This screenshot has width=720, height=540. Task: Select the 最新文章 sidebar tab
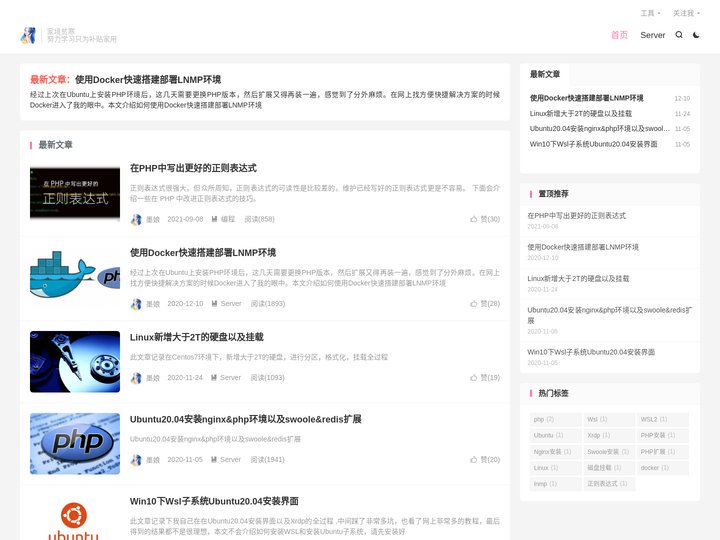tap(545, 74)
